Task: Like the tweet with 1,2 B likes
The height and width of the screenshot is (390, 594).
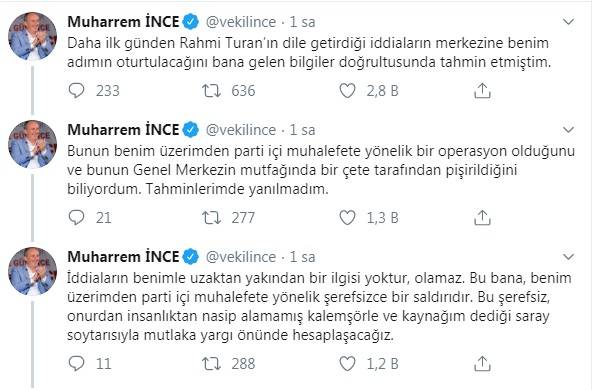Action: 347,364
